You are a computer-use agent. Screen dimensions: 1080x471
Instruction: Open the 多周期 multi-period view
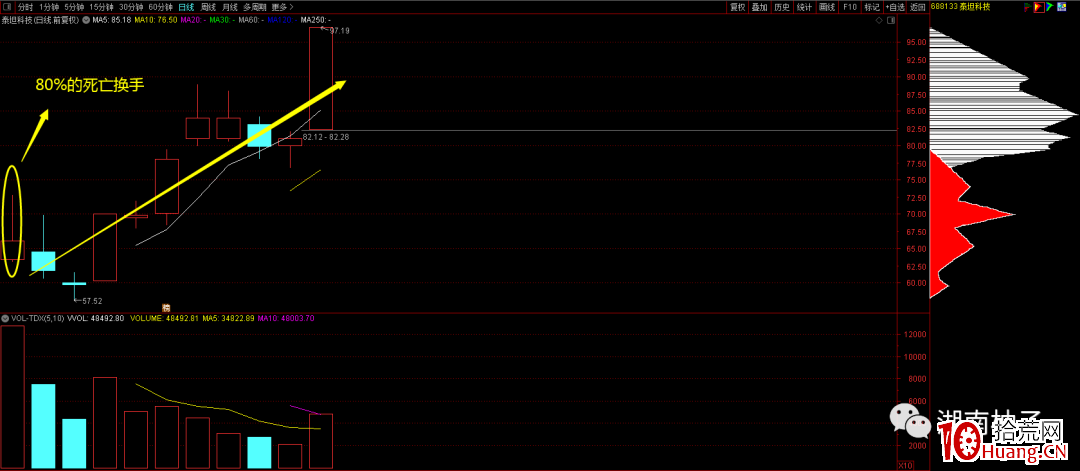(255, 7)
